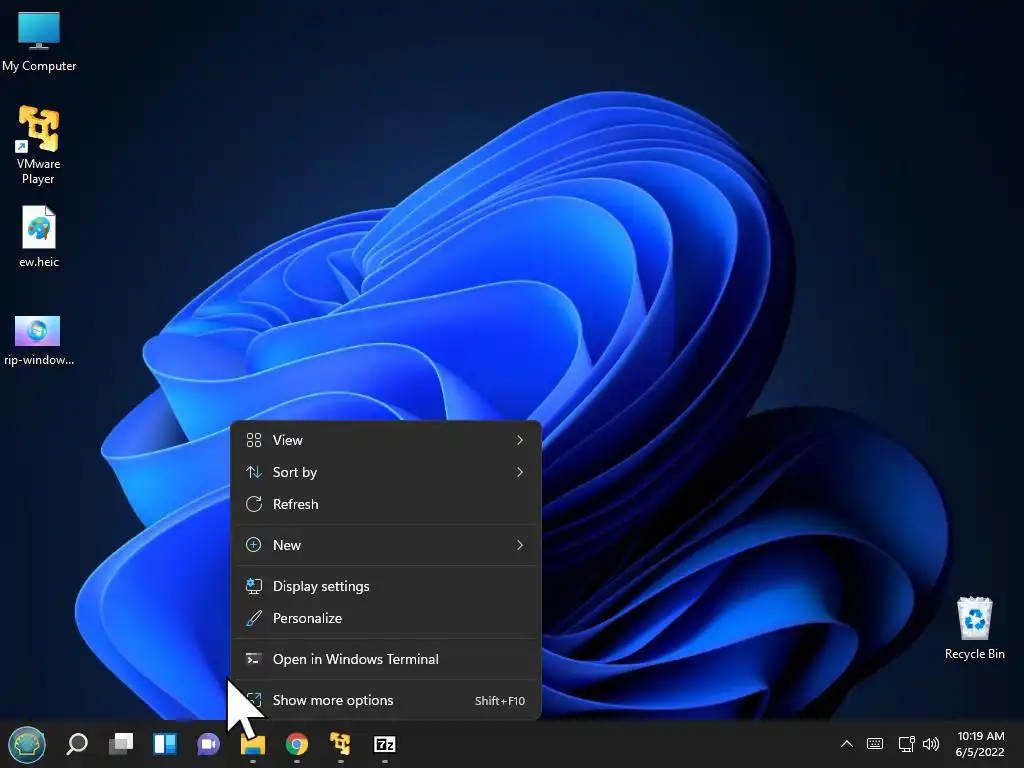Click the View grid icon in menu

pyautogui.click(x=254, y=440)
